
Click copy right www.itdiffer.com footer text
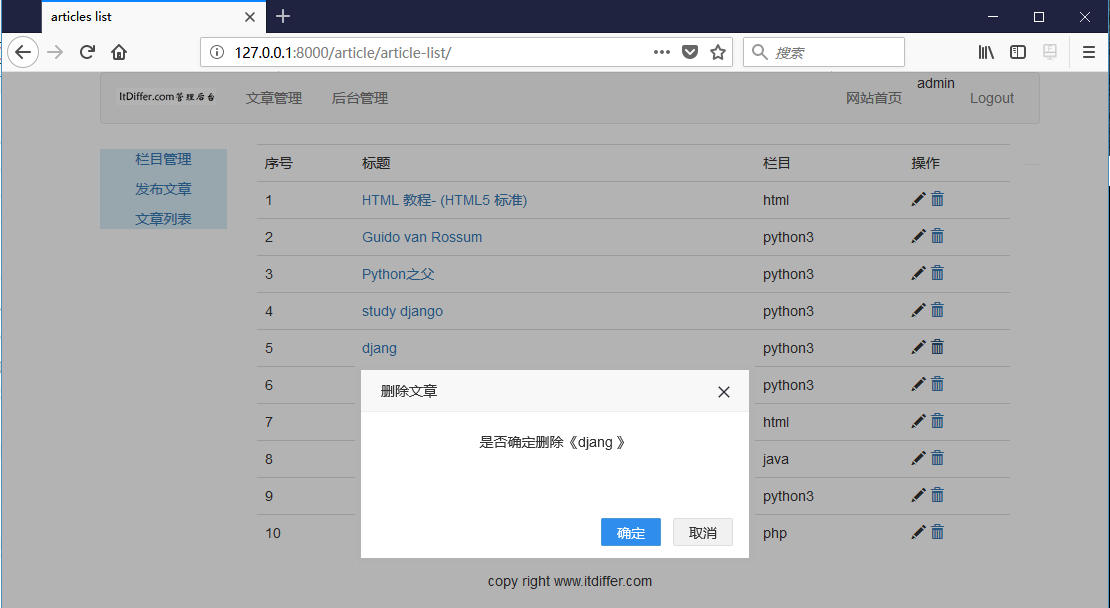pyautogui.click(x=570, y=581)
